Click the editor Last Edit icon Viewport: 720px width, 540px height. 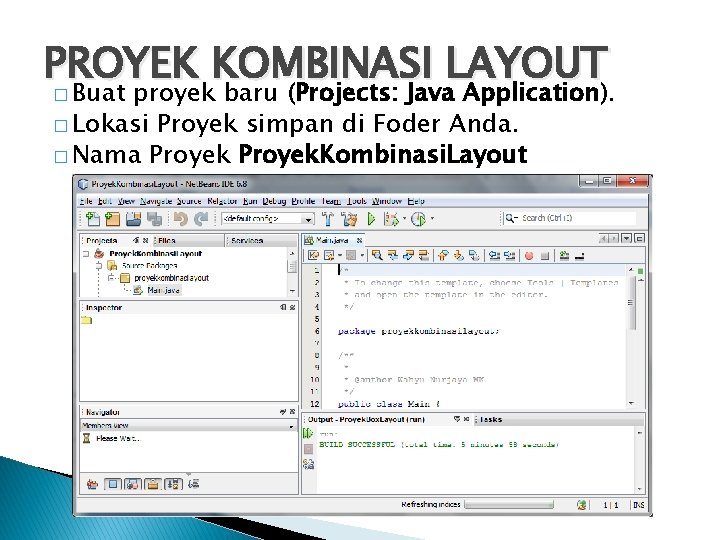314,255
